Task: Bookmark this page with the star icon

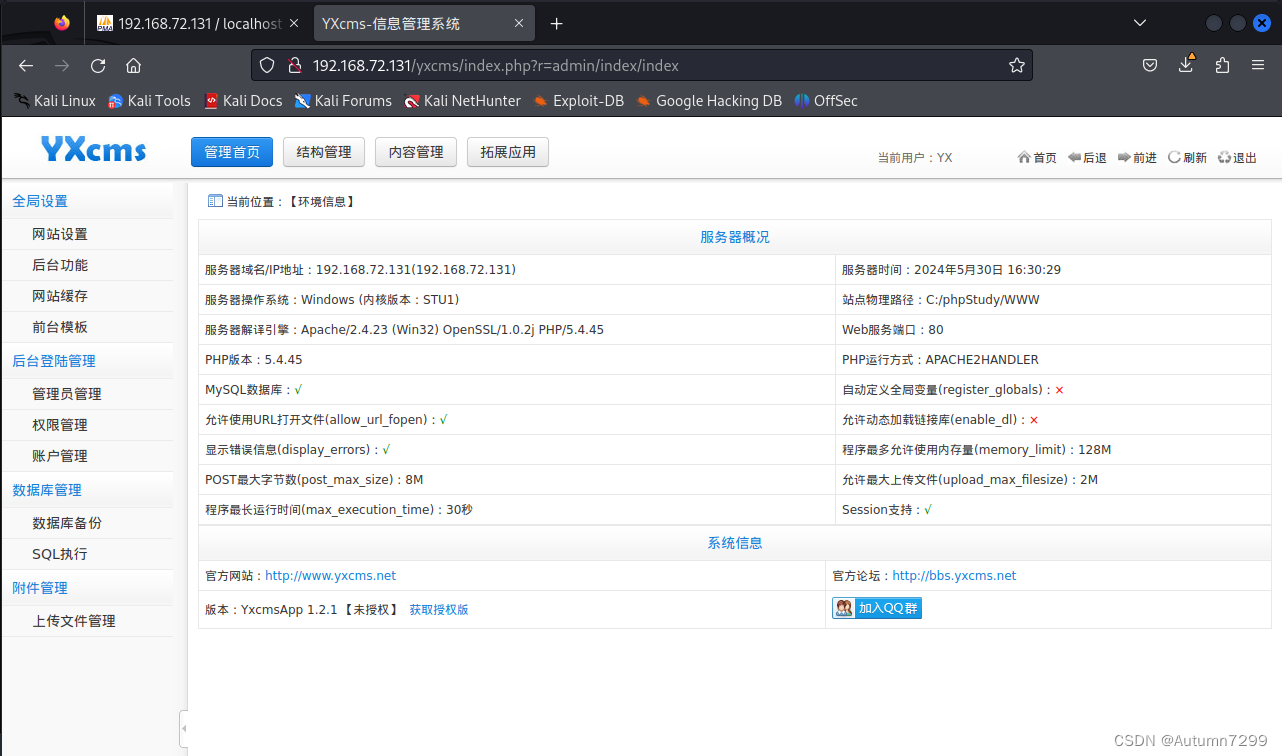Action: pos(1017,66)
